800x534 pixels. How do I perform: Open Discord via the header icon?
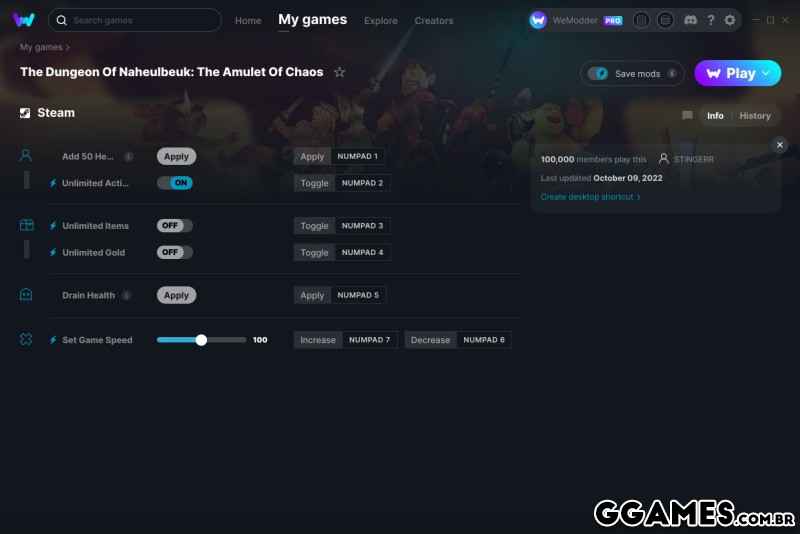(x=690, y=20)
